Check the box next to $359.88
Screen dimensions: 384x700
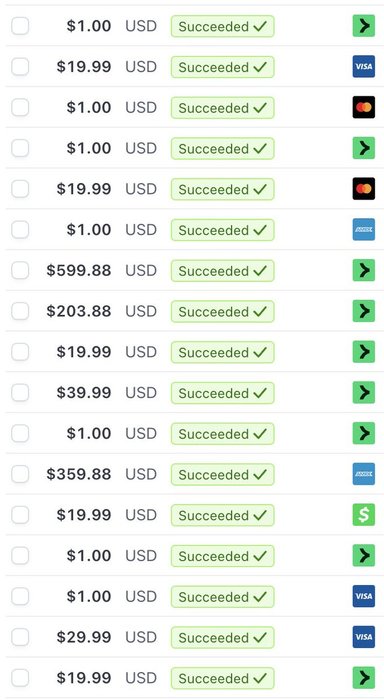[20, 474]
